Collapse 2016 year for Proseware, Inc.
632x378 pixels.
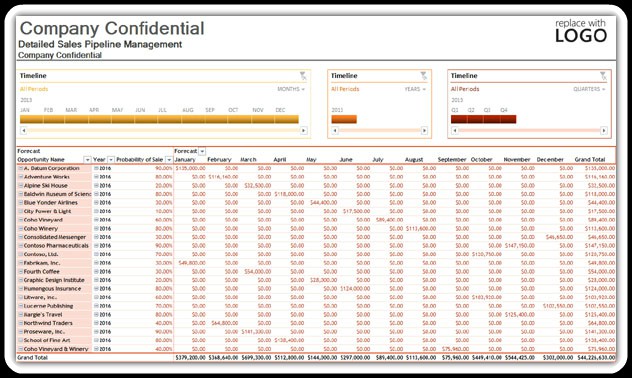pyautogui.click(x=96, y=332)
